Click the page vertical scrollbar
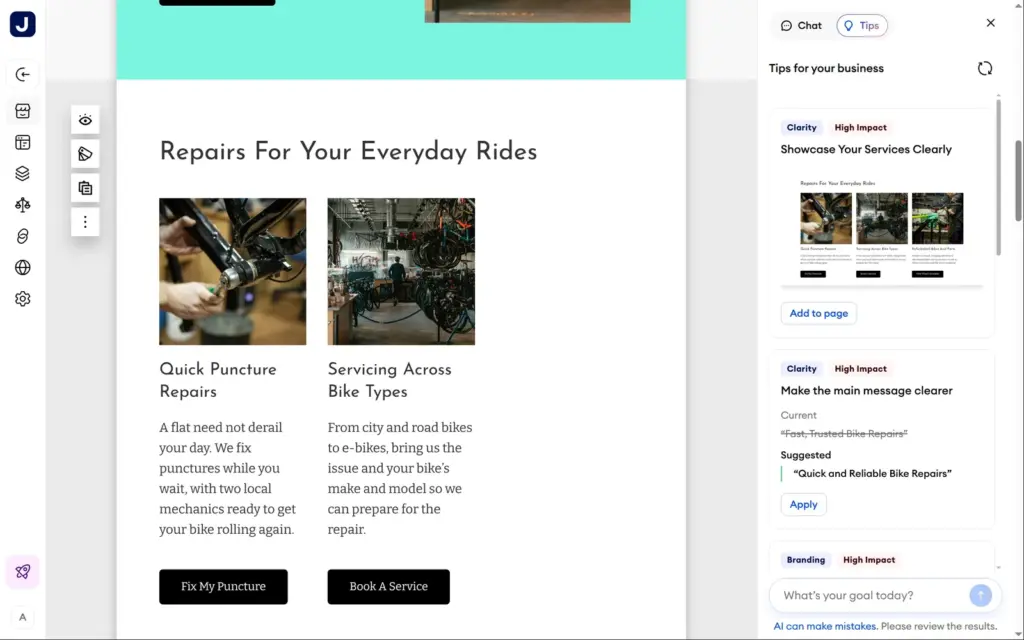The width and height of the screenshot is (1024, 640). tap(1019, 181)
